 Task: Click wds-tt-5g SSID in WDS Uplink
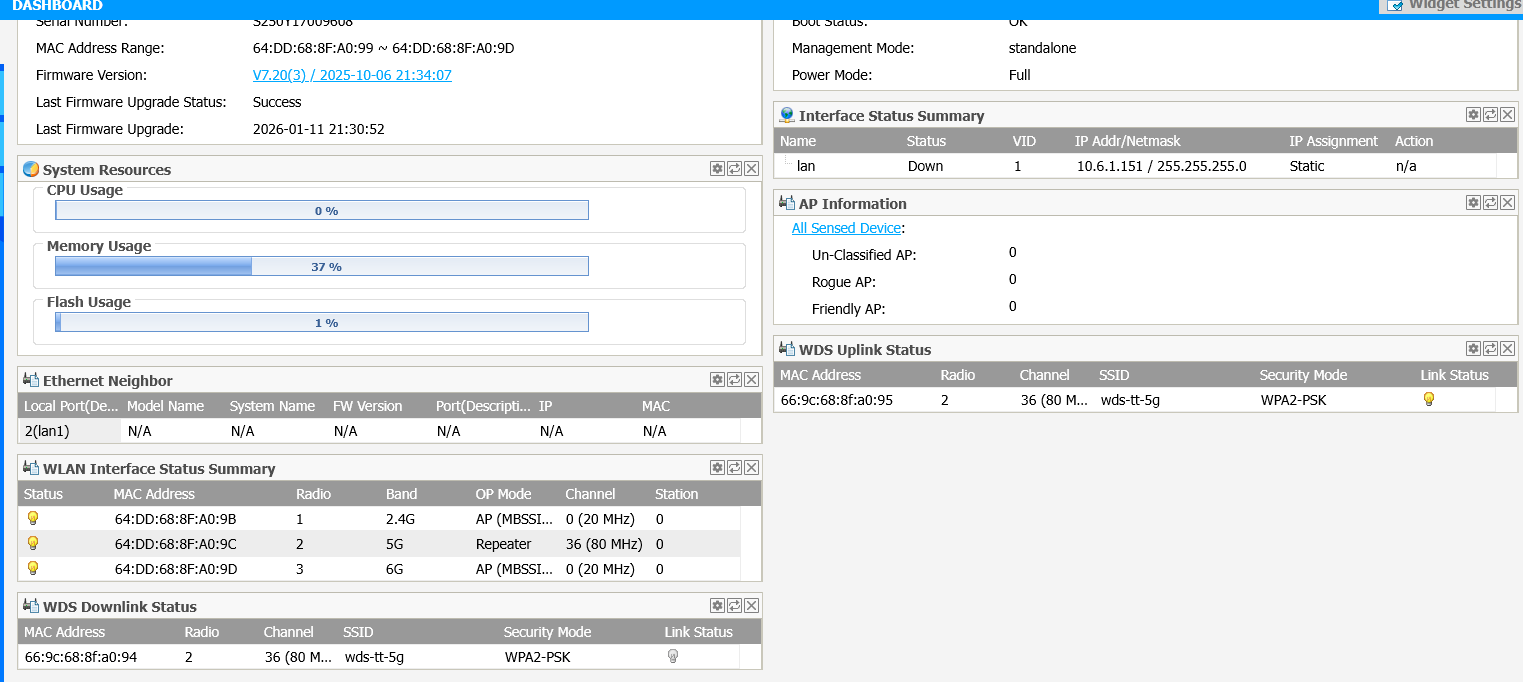[1130, 400]
